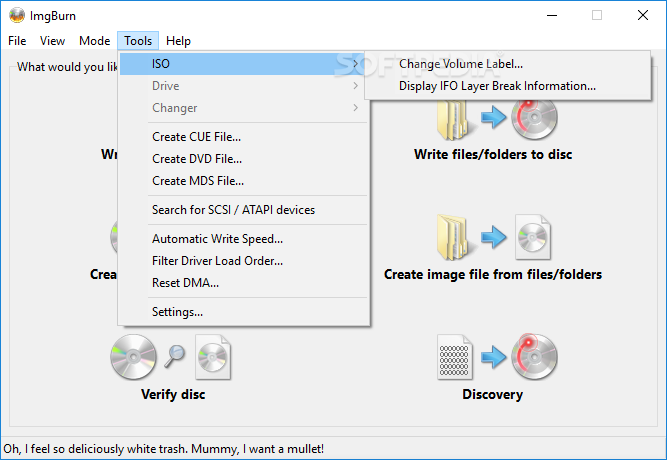The height and width of the screenshot is (460, 667).
Task: Click the disc icon above Verify disc
Action: tap(133, 357)
